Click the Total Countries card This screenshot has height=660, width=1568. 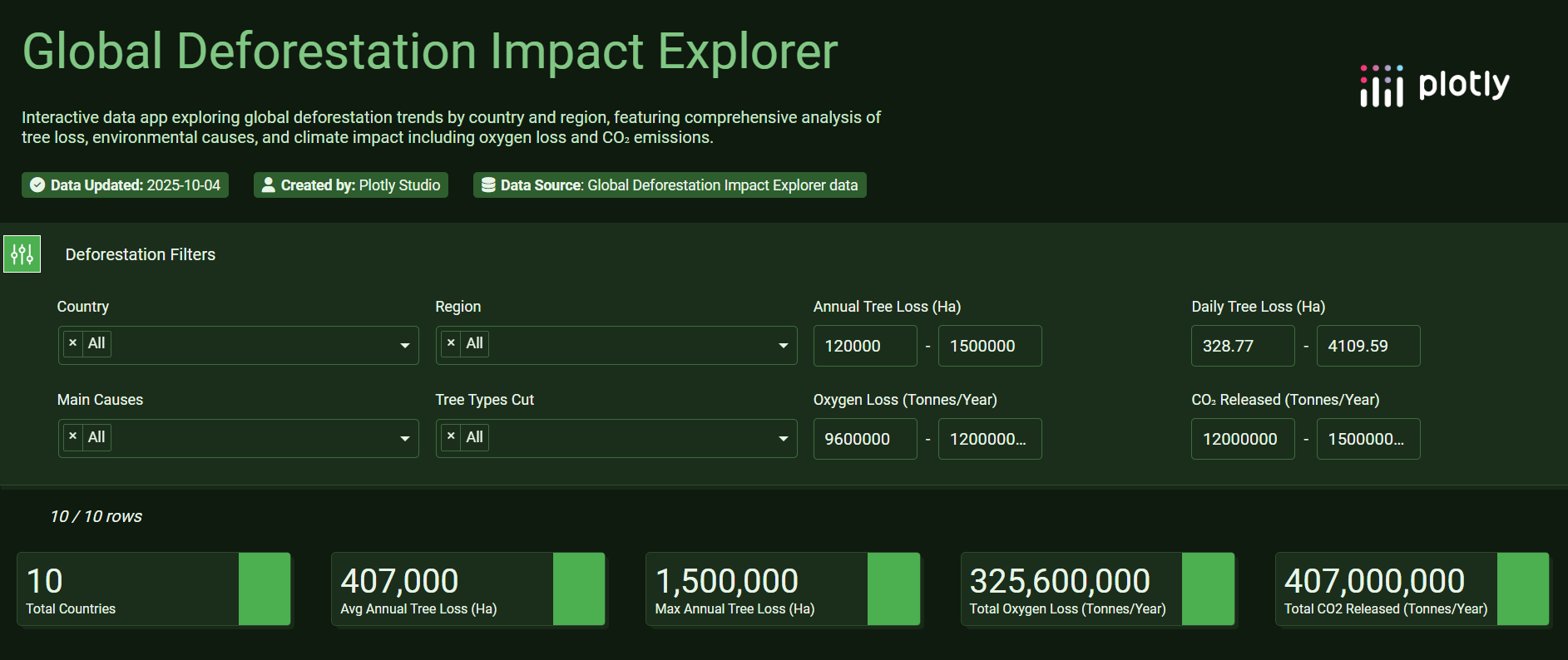click(x=154, y=589)
